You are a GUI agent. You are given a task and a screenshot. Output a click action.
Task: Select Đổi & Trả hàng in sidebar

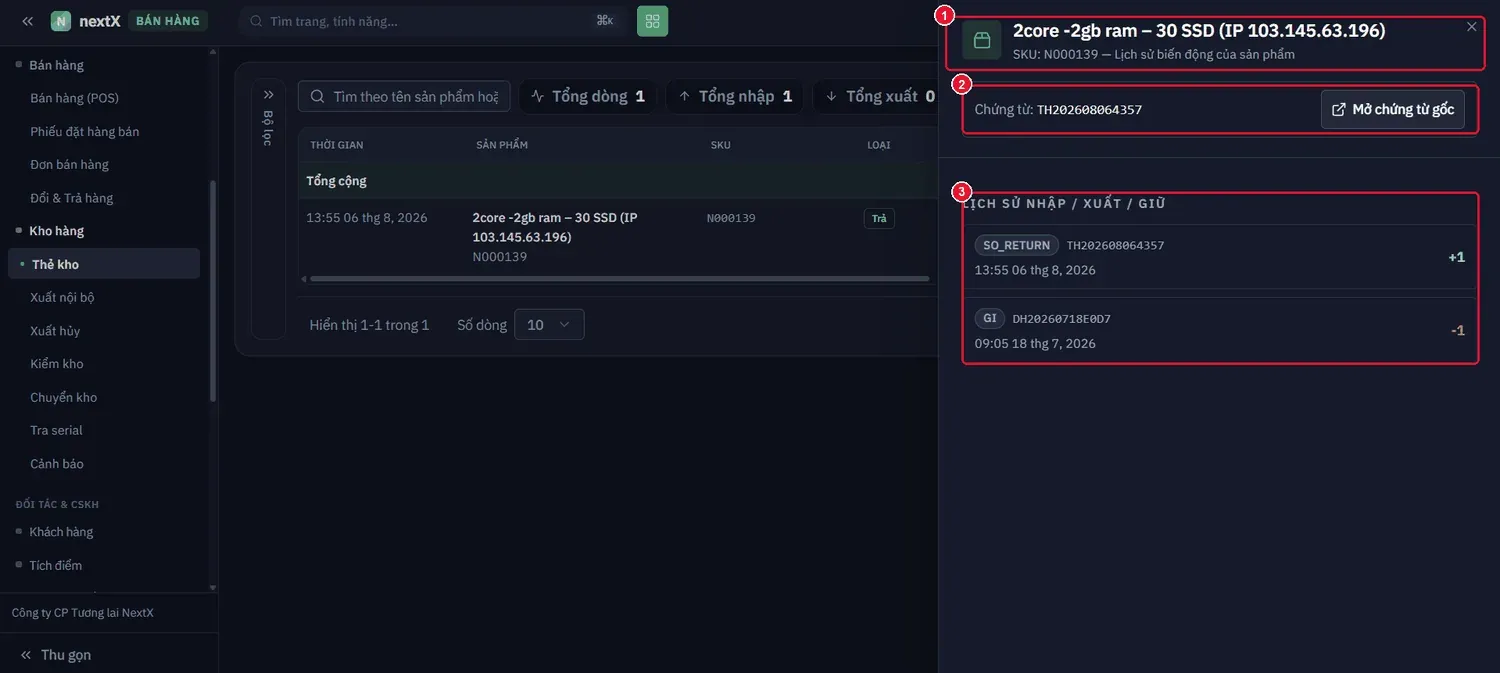click(72, 198)
